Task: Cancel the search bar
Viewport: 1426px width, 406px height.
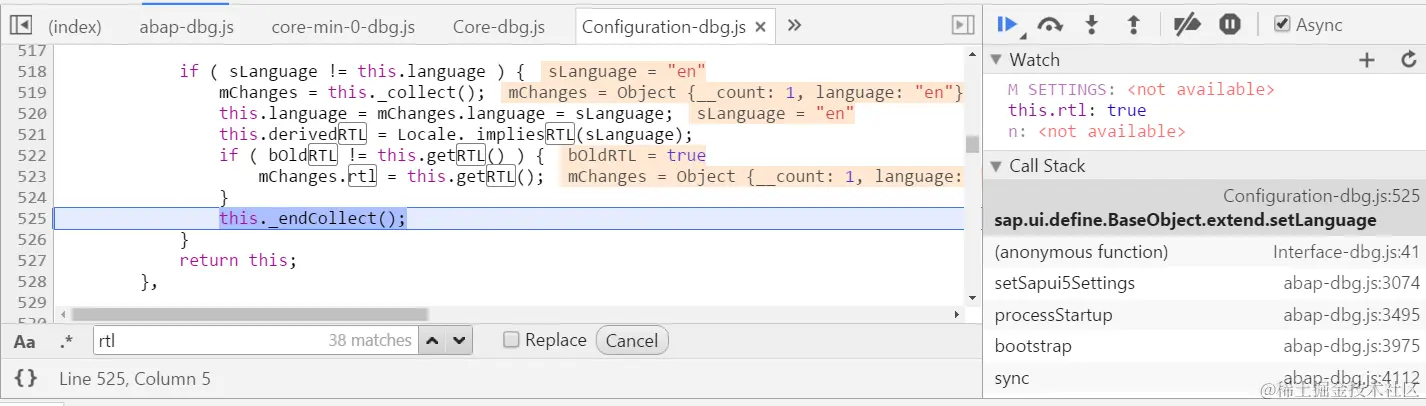Action: (632, 341)
